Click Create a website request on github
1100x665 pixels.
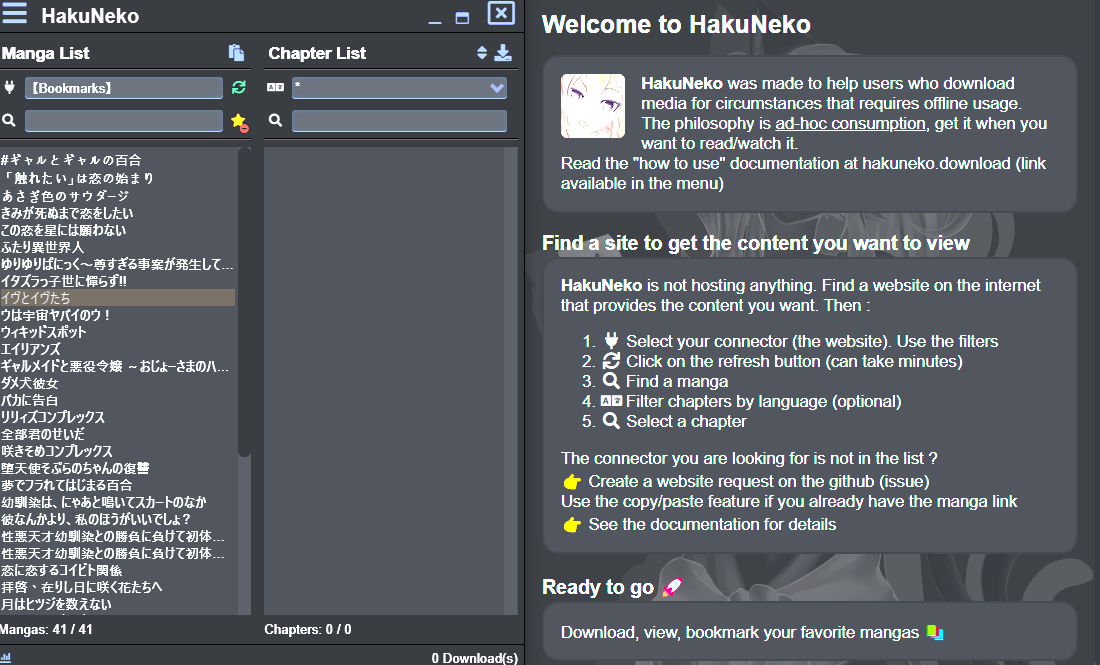758,481
